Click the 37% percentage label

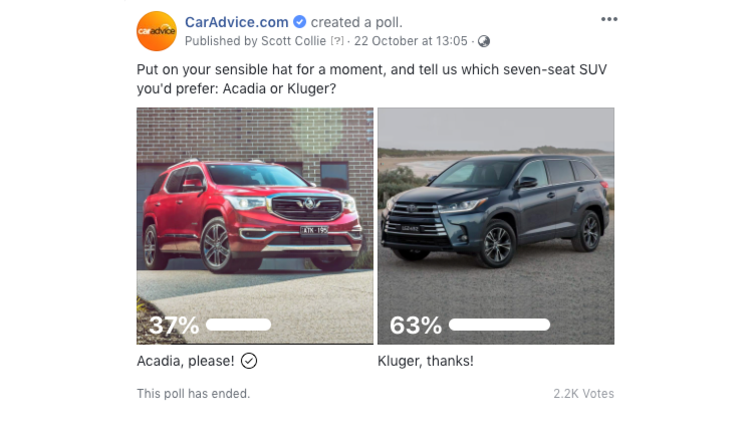pyautogui.click(x=174, y=325)
